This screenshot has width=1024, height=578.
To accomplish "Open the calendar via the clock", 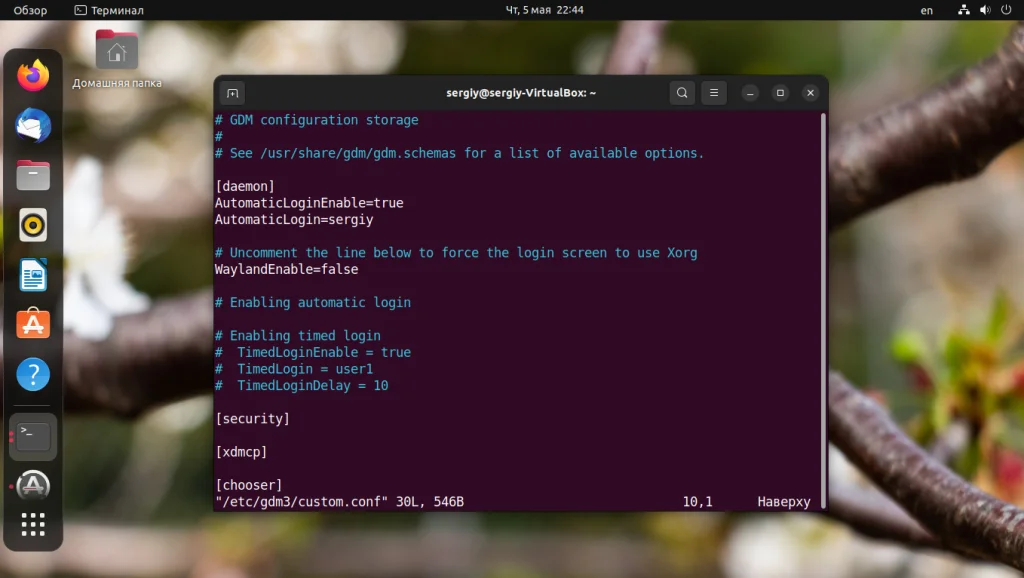I will click(545, 10).
